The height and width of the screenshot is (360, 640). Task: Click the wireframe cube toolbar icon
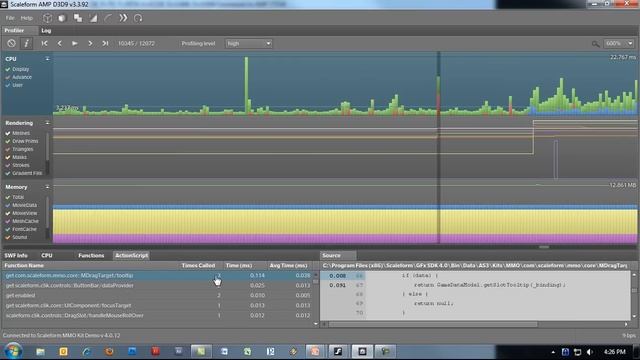47,18
